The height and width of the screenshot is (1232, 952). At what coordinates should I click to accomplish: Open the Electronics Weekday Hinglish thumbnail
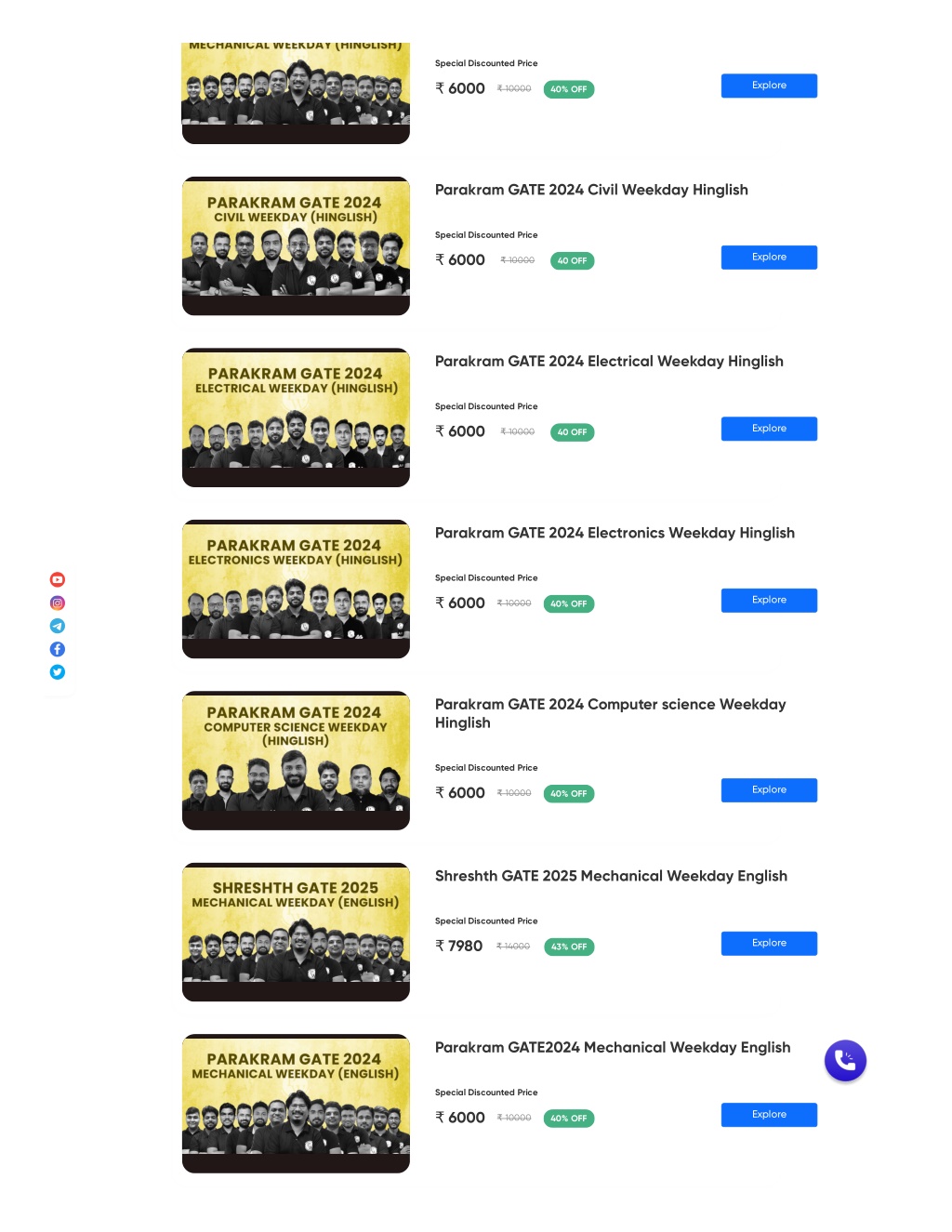tap(296, 590)
